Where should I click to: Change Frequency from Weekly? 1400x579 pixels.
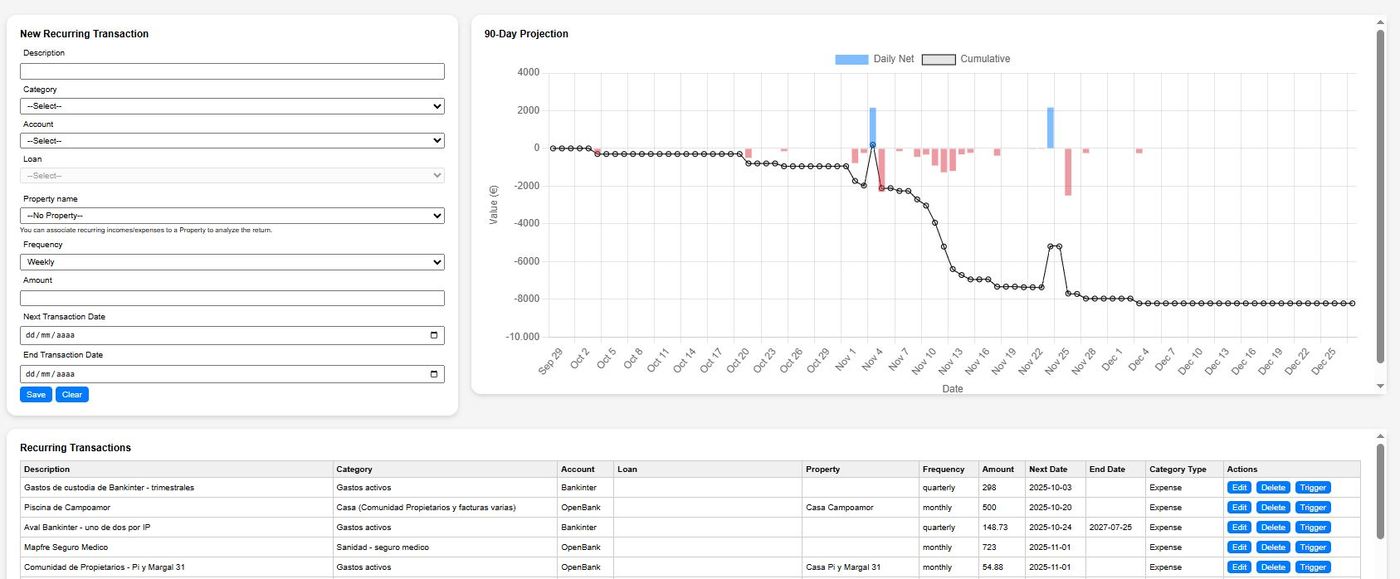coord(232,262)
